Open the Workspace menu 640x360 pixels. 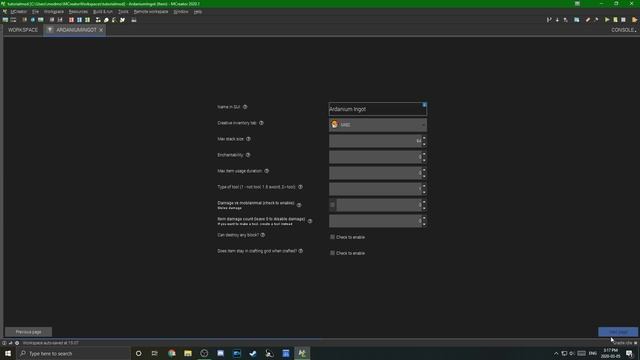[x=54, y=12]
